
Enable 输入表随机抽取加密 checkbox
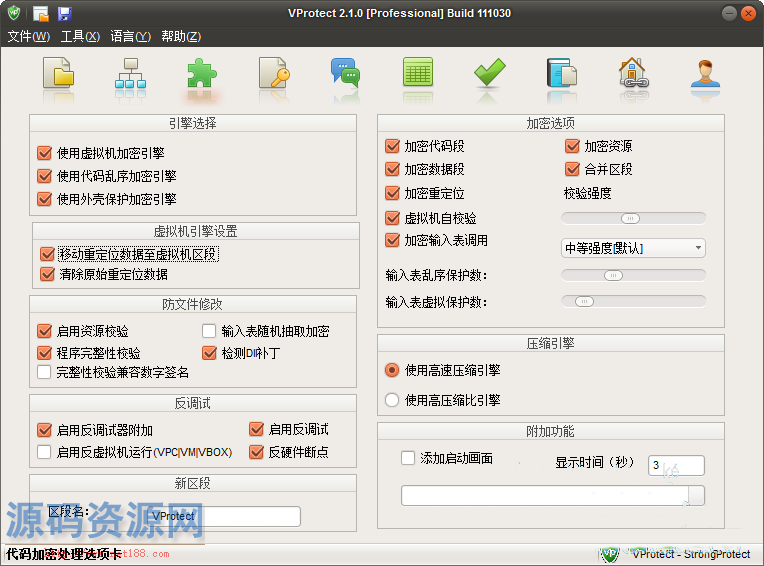click(x=209, y=331)
